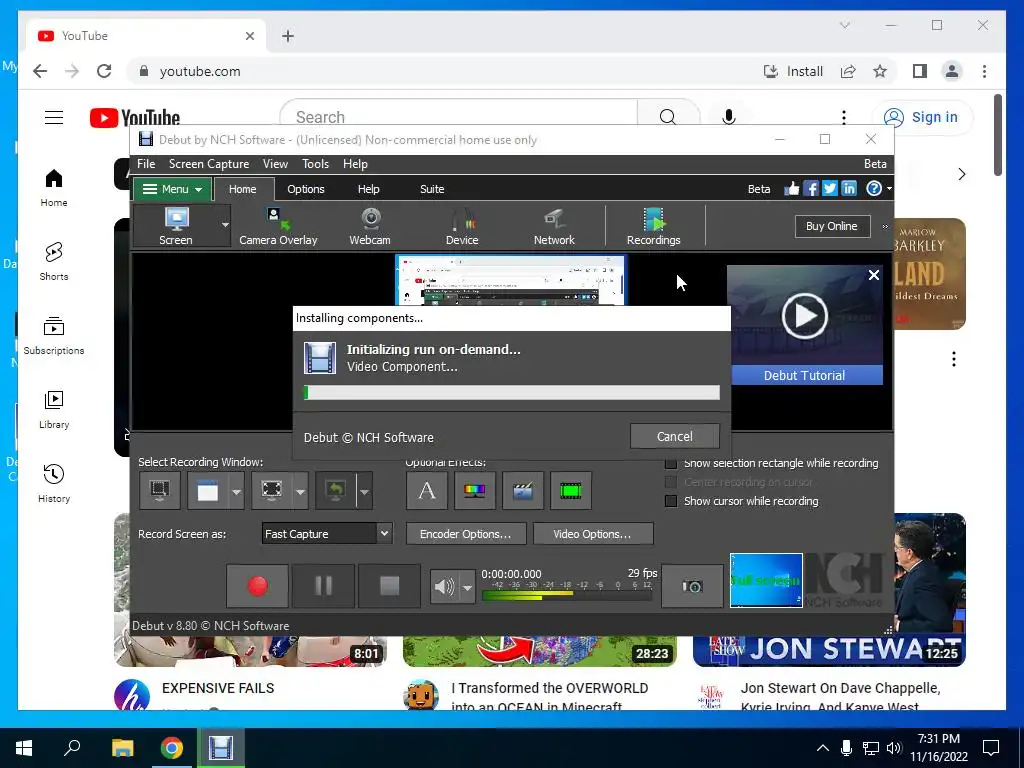Open Camera Overlay in Debut toolbar
The height and width of the screenshot is (768, 1024).
pyautogui.click(x=278, y=226)
